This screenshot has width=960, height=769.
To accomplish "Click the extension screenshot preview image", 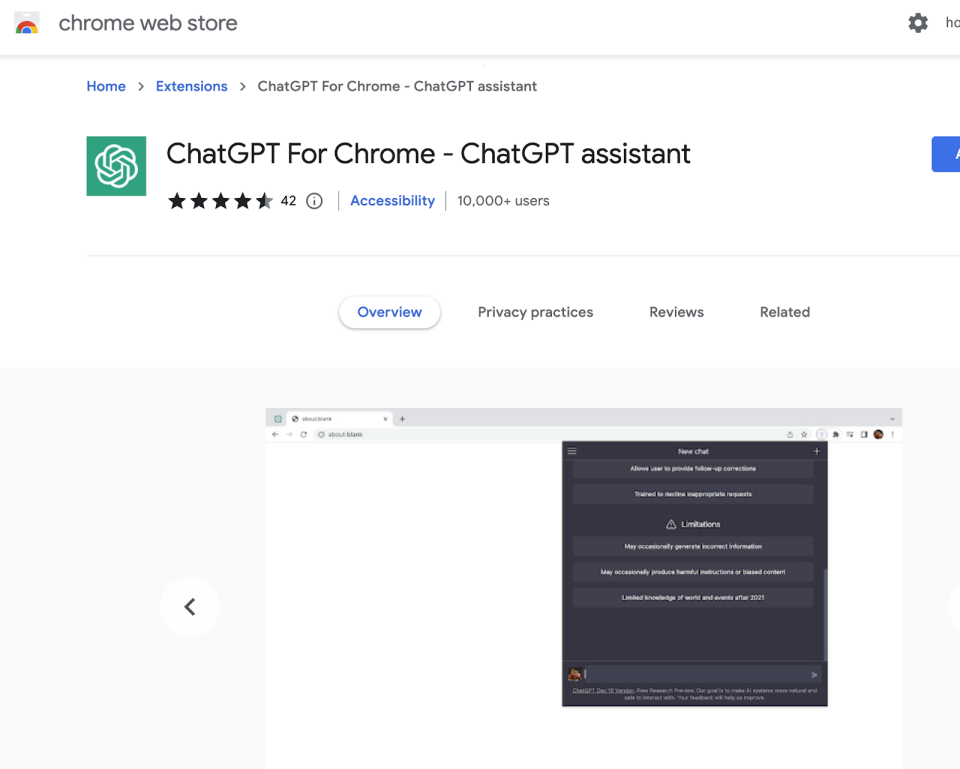I will click(583, 558).
